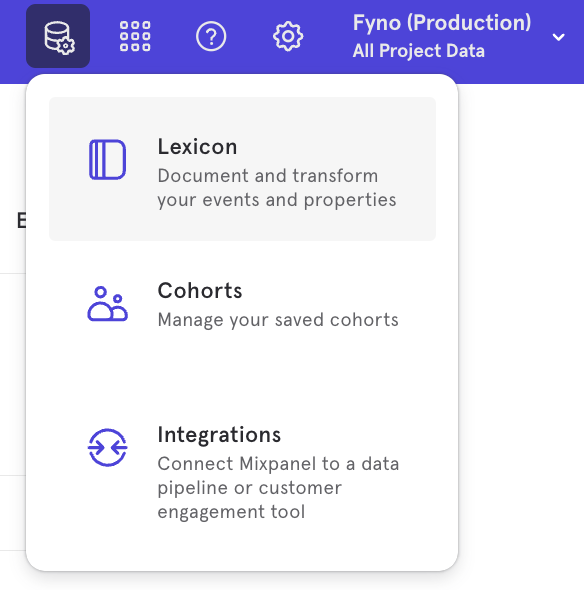
Task: Select the Cohorts menu title
Action: (200, 290)
